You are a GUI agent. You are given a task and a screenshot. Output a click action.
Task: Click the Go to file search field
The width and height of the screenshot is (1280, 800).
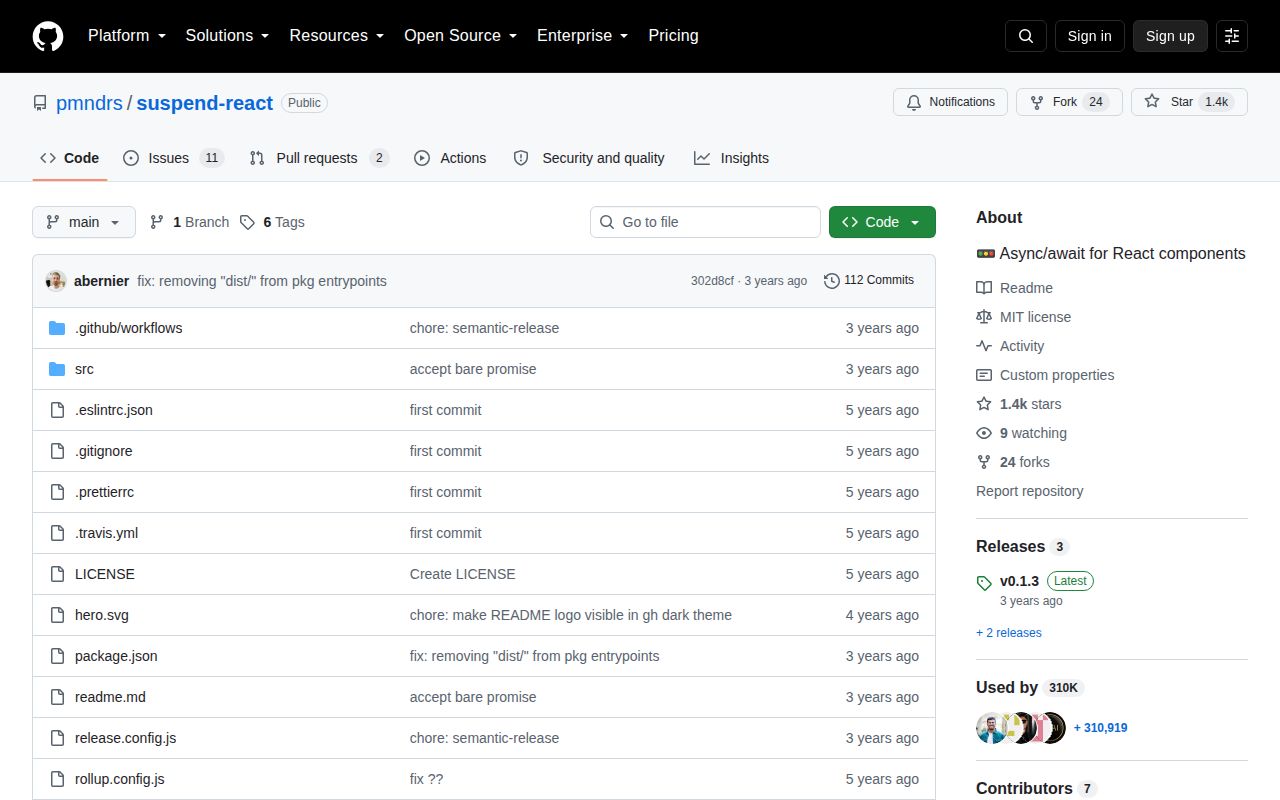pyautogui.click(x=705, y=222)
